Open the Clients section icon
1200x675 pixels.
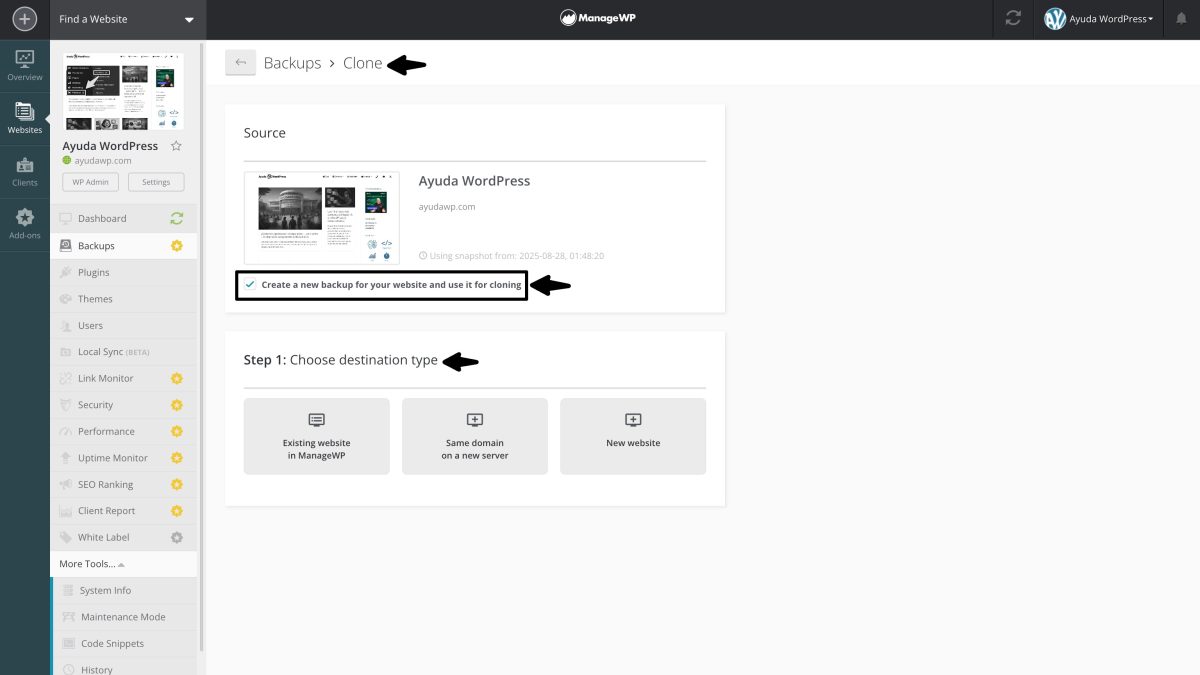click(x=24, y=168)
